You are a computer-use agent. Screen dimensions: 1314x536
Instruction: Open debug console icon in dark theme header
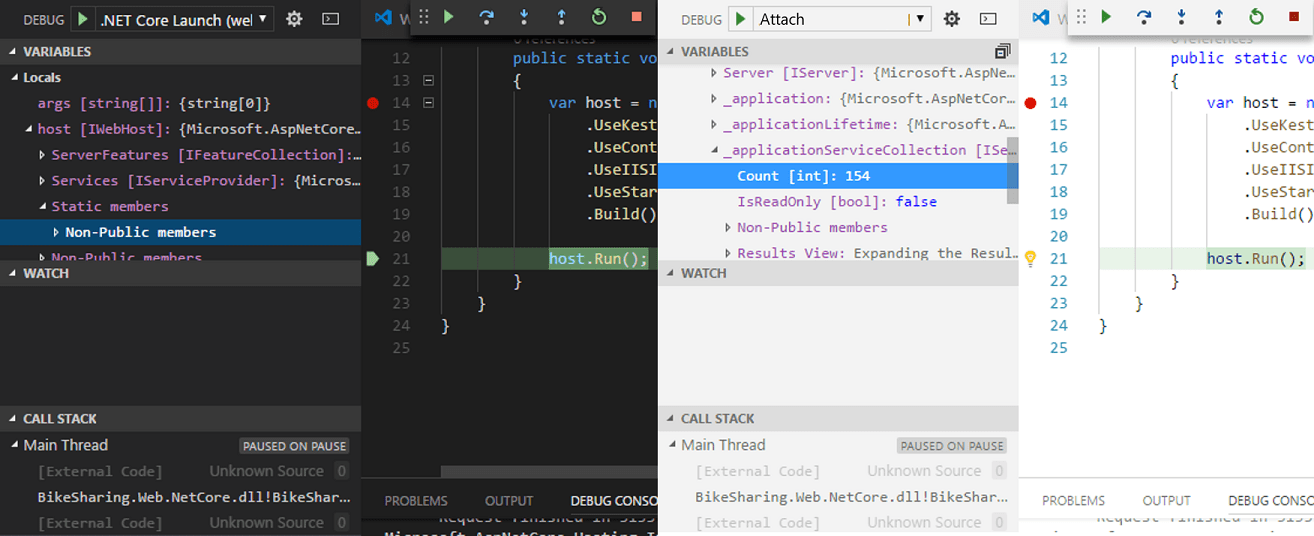coord(331,18)
